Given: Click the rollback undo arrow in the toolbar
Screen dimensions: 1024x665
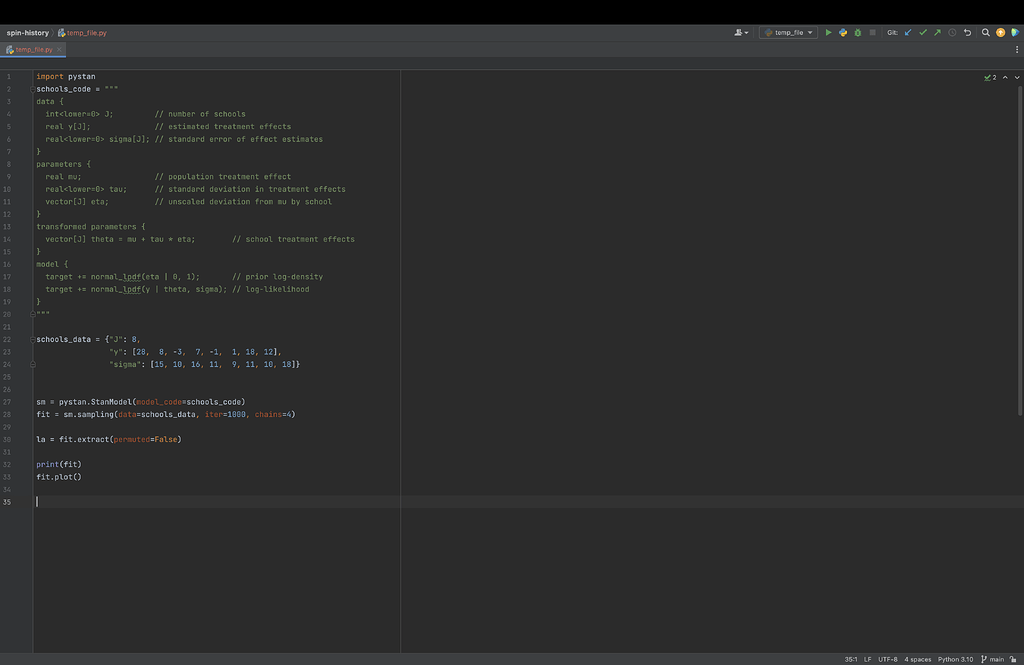Looking at the screenshot, I should click(x=967, y=32).
